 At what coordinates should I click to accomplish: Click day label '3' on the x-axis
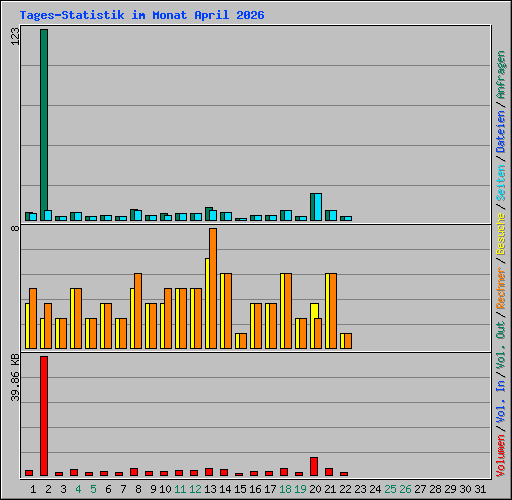(63, 489)
